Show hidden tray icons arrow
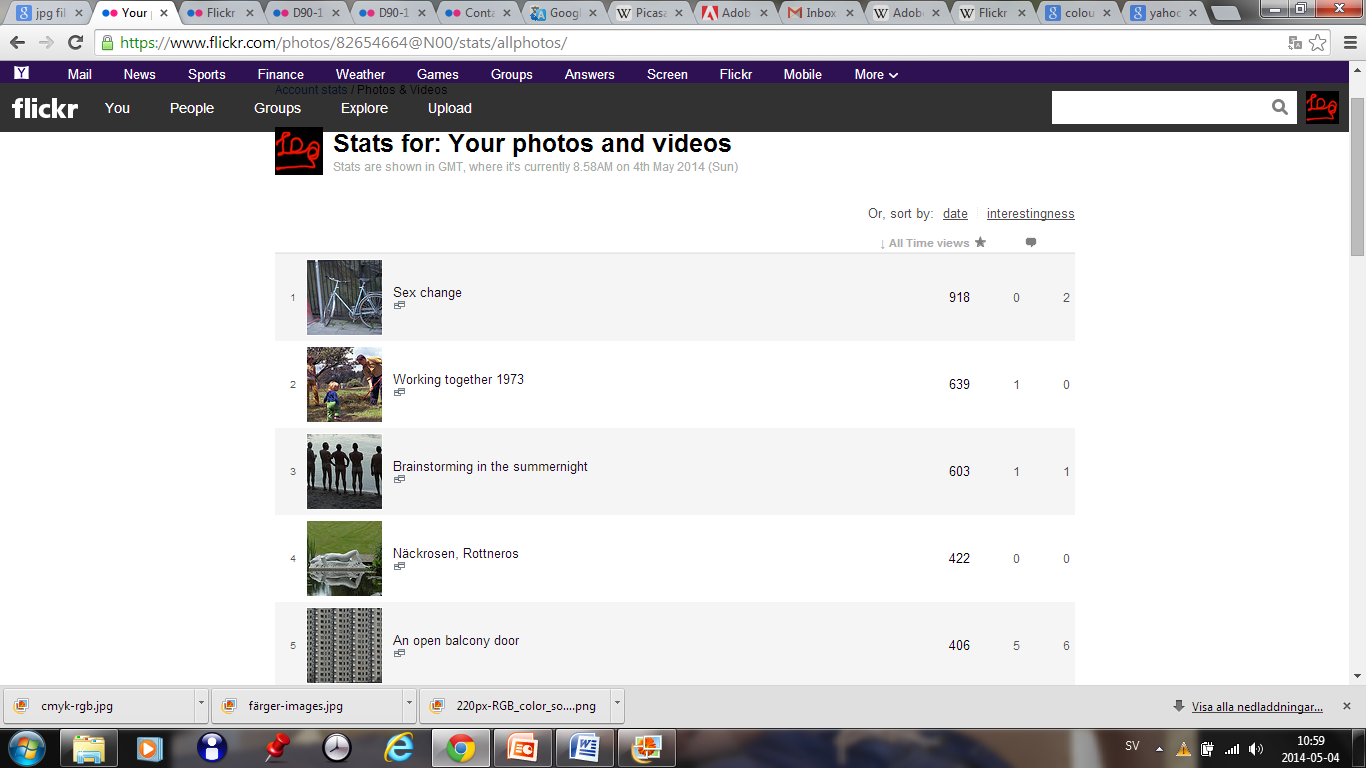The width and height of the screenshot is (1366, 768). pos(1159,748)
